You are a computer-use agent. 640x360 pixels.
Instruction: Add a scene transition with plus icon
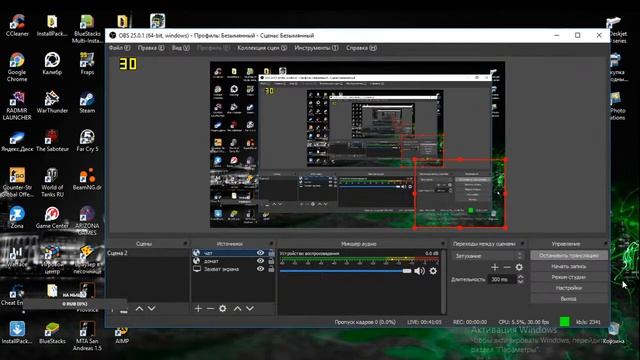[x=495, y=267]
